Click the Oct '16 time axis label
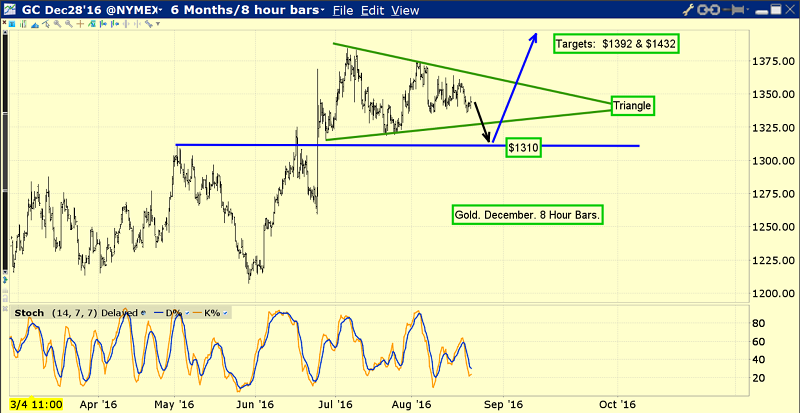This screenshot has height=413, width=800. pyautogui.click(x=618, y=405)
